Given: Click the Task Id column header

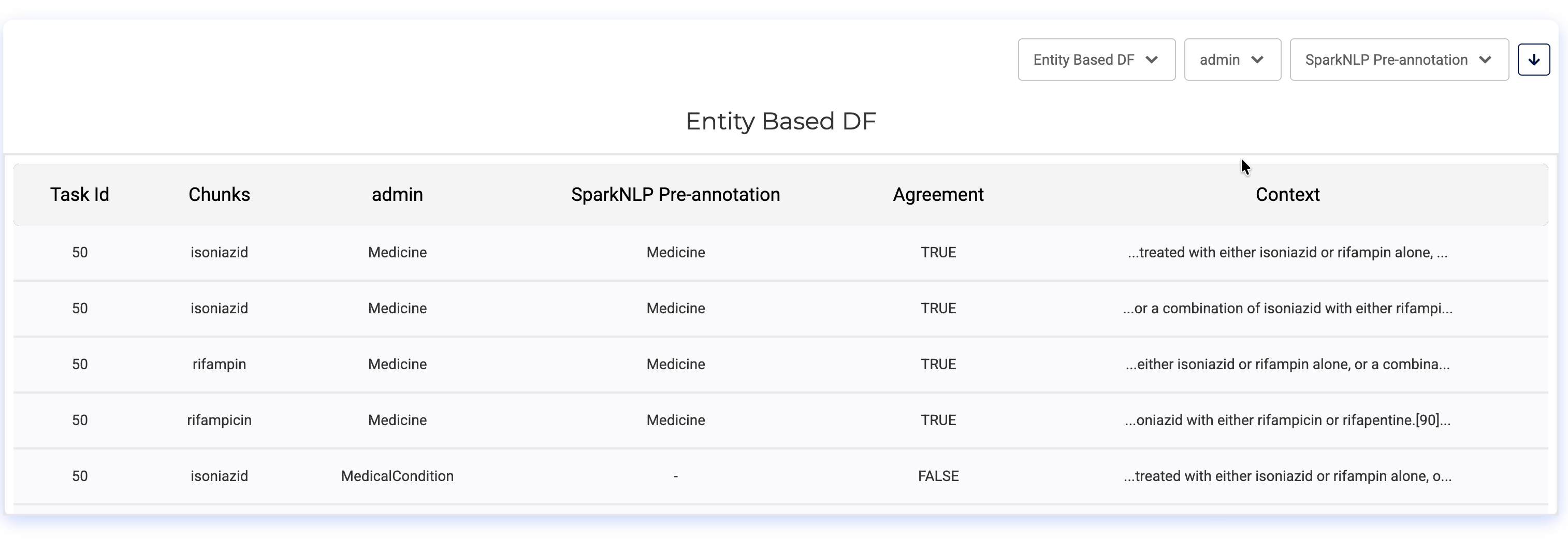Looking at the screenshot, I should 80,195.
